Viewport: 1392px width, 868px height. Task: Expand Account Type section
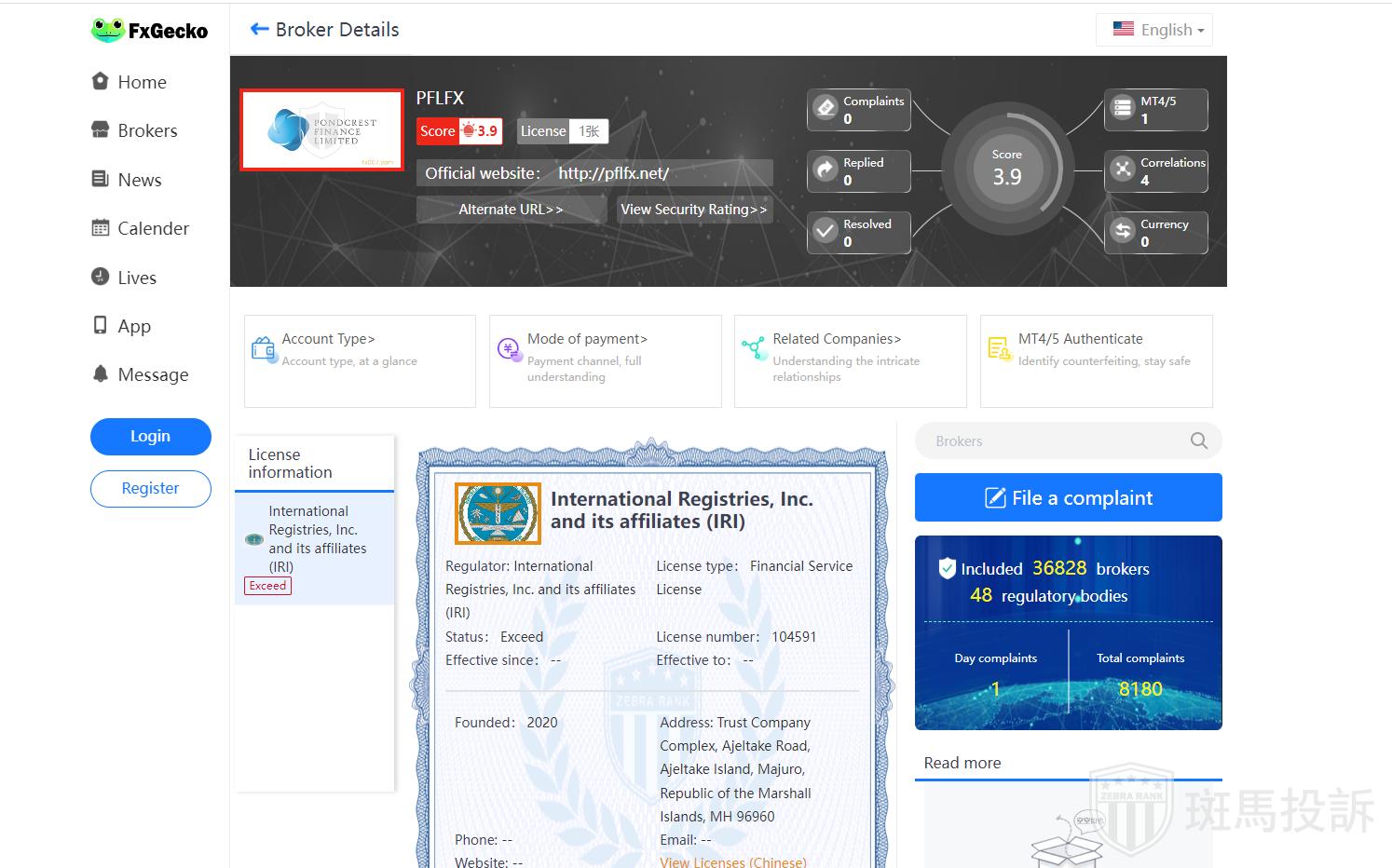[x=328, y=339]
